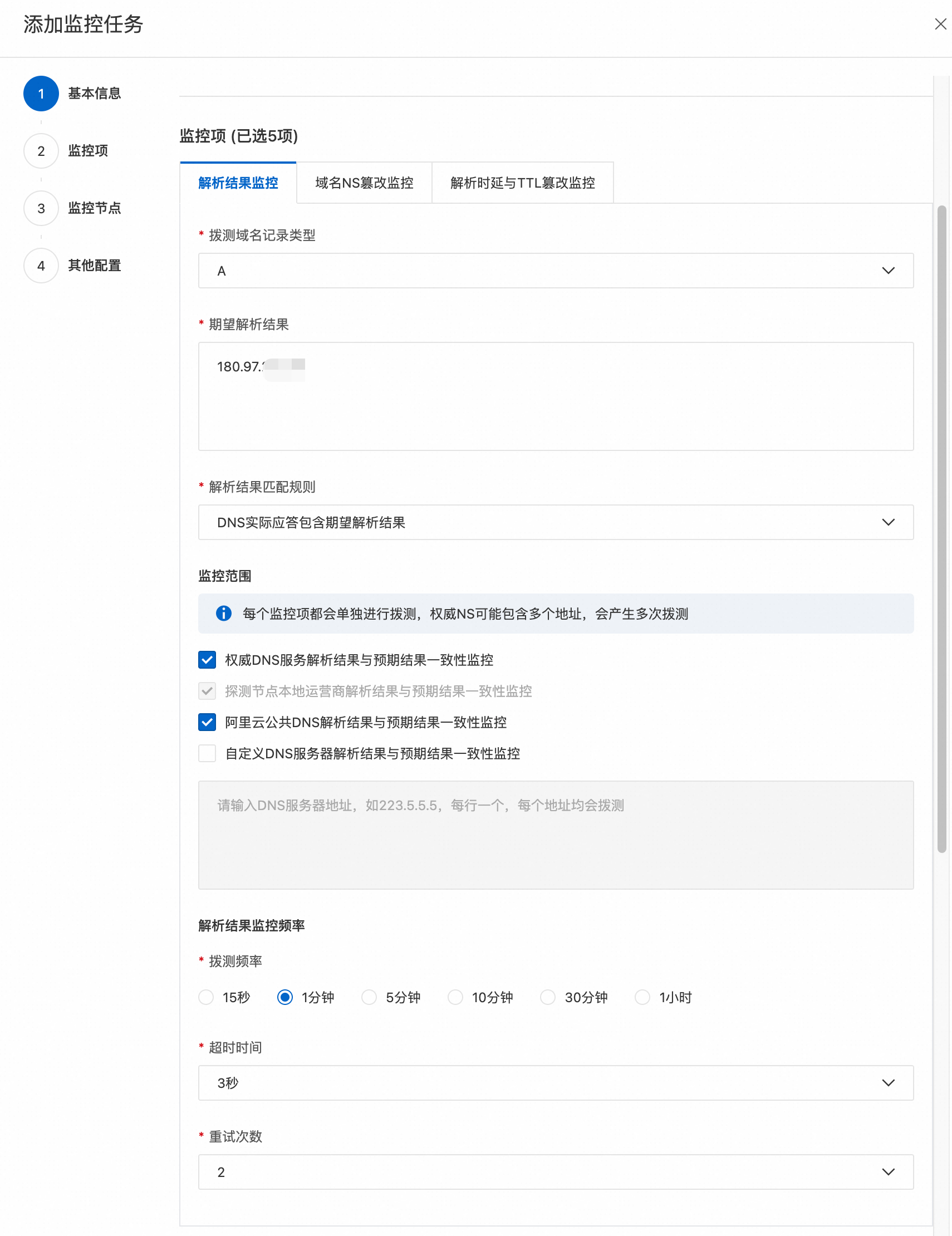This screenshot has width=952, height=1236.
Task: Switch to the 域名NS篡改监控 tab
Action: [x=364, y=182]
